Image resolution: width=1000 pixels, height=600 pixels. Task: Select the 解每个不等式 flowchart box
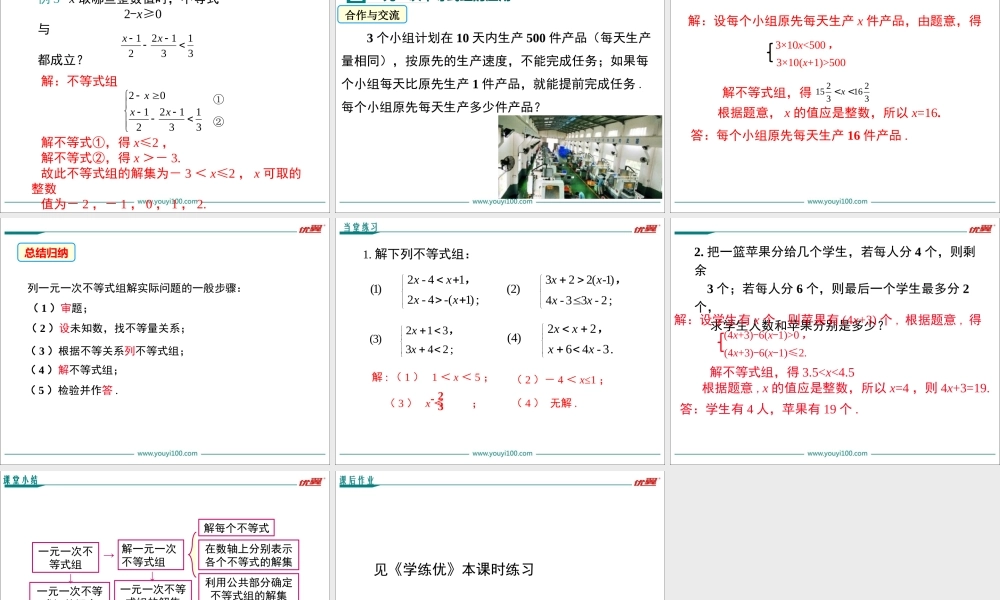pyautogui.click(x=240, y=527)
